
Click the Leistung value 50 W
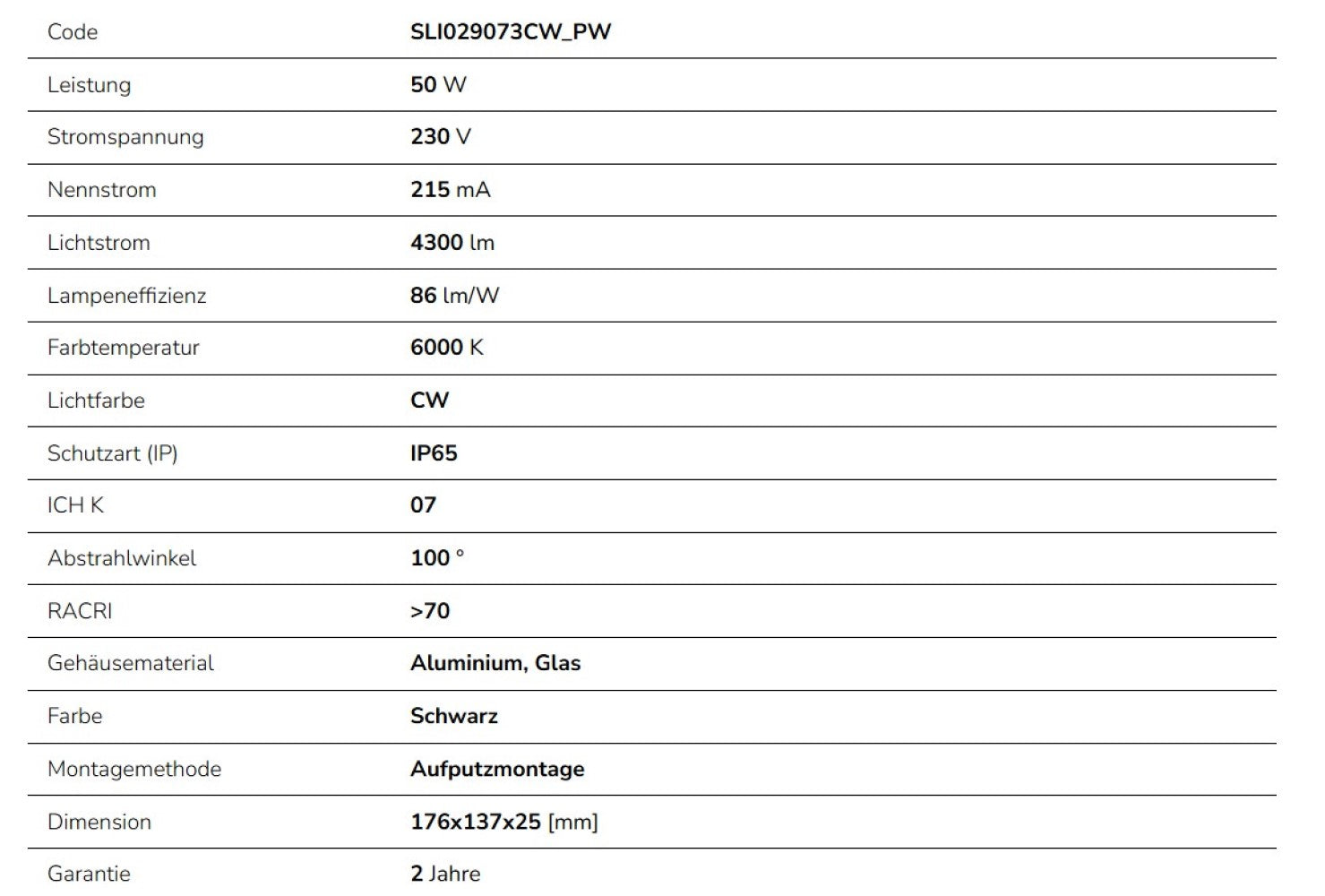[438, 85]
